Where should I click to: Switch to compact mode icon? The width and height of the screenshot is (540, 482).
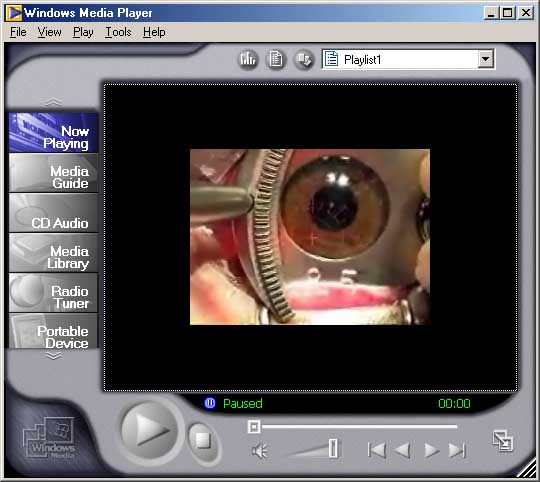coord(502,441)
